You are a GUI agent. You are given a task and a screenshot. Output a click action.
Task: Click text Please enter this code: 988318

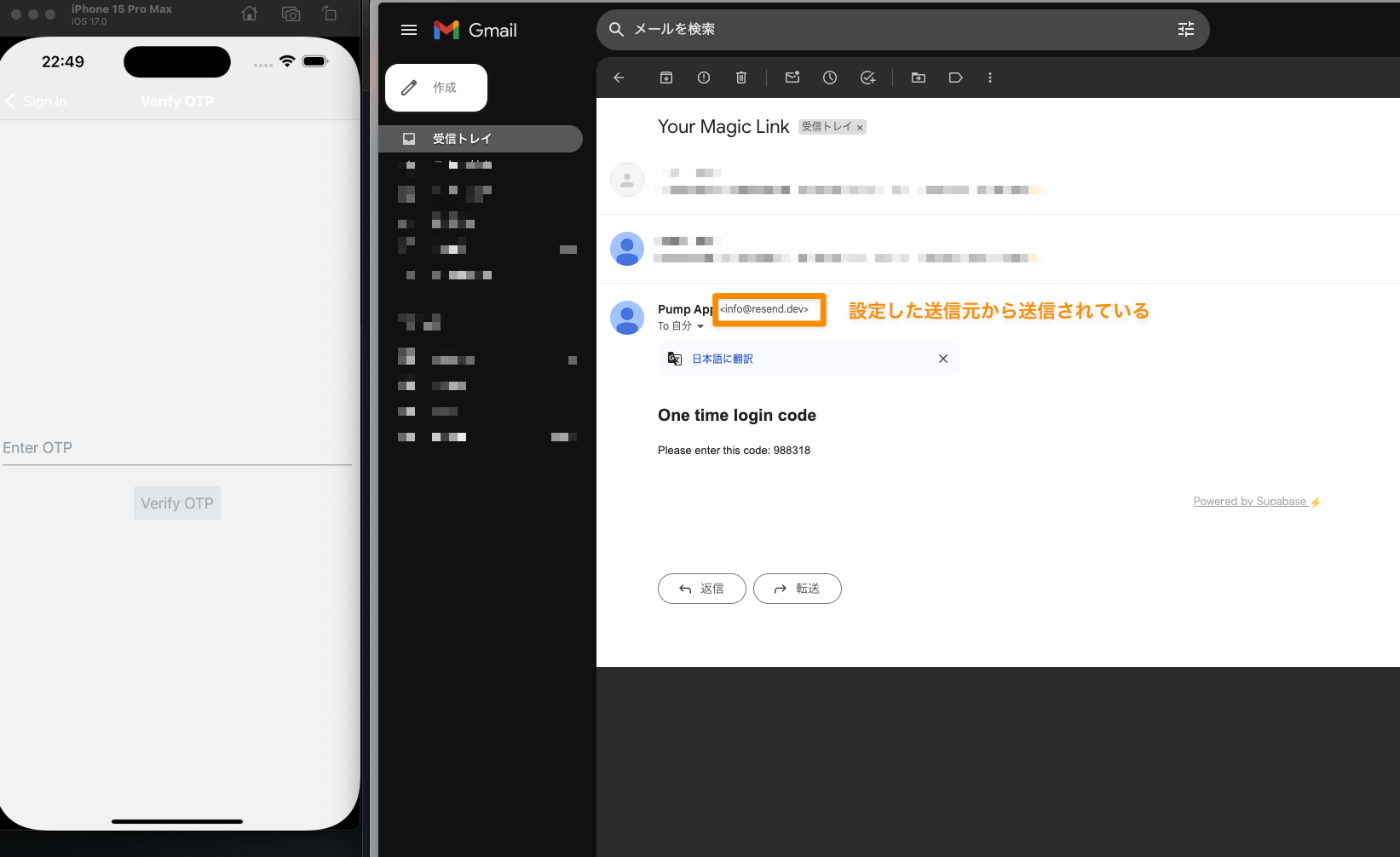(734, 450)
